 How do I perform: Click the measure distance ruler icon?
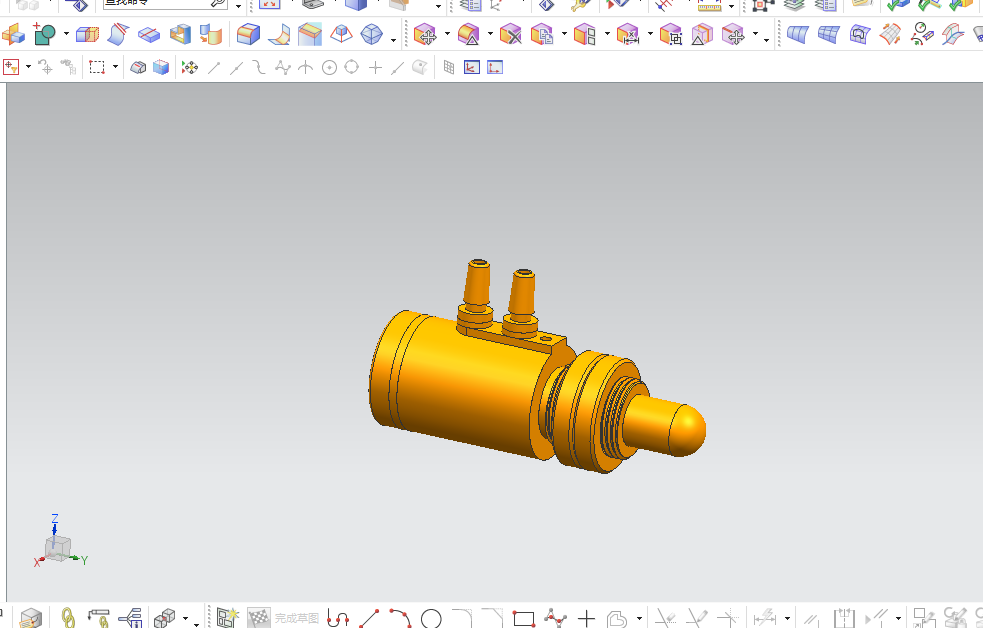tap(710, 6)
